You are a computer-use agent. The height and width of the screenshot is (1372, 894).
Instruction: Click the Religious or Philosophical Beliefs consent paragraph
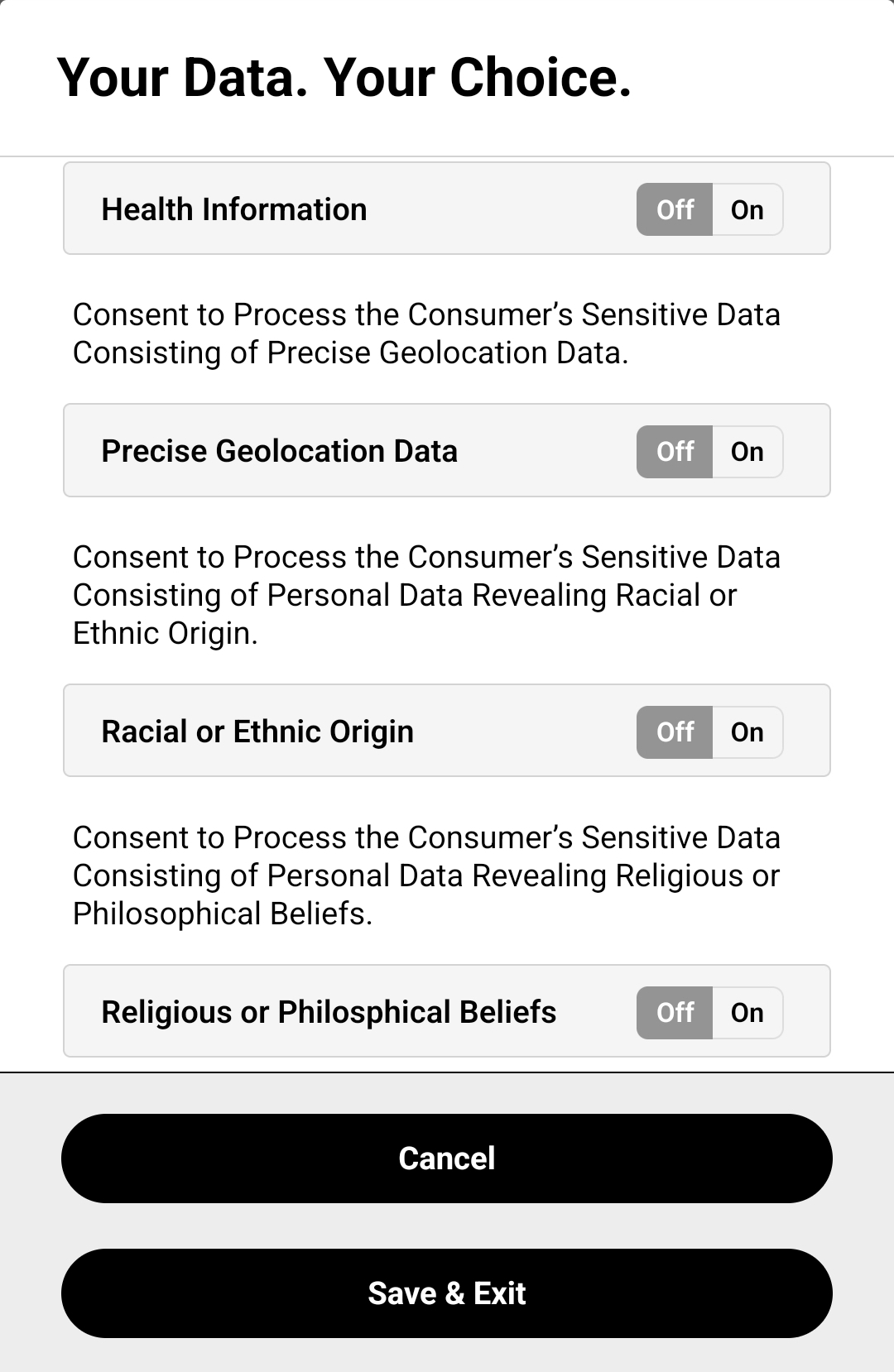(x=426, y=875)
